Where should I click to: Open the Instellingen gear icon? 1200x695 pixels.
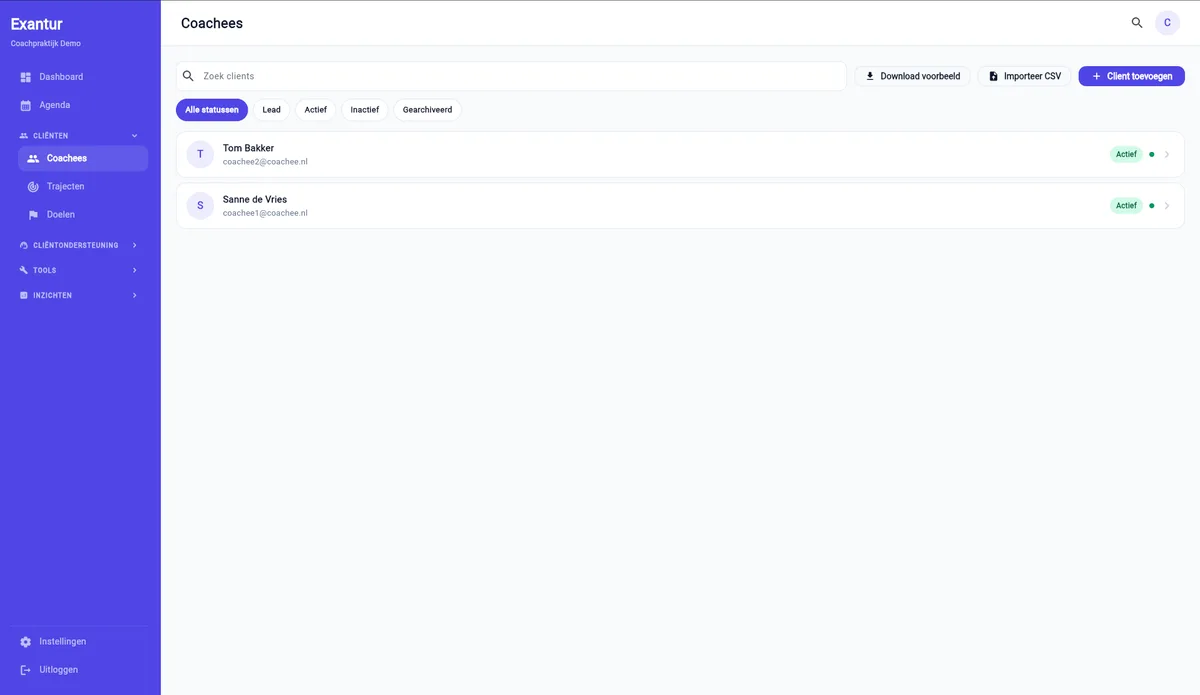(x=26, y=642)
